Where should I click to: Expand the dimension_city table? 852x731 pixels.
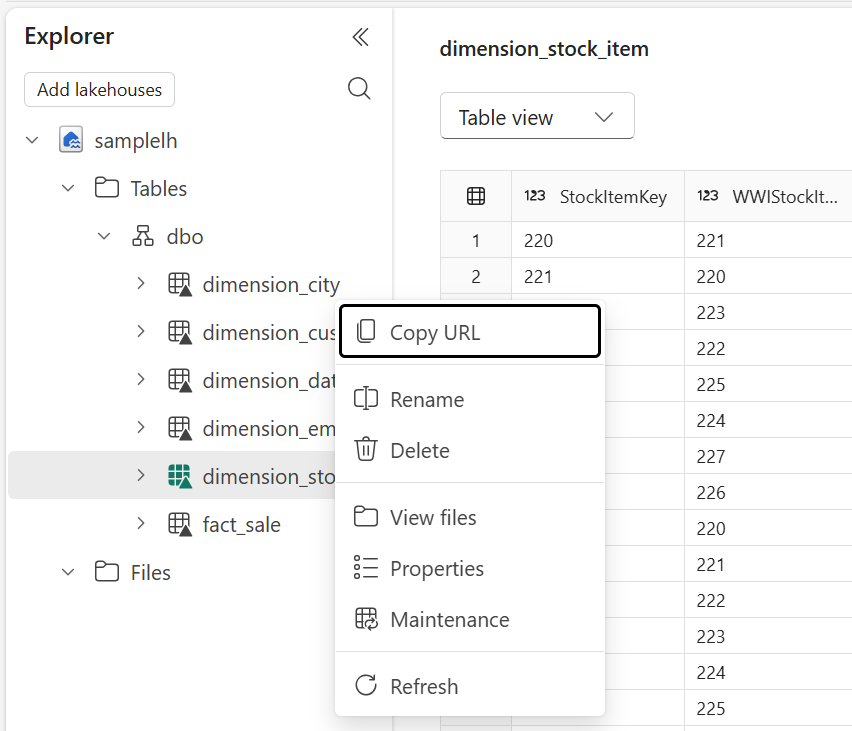click(x=140, y=284)
